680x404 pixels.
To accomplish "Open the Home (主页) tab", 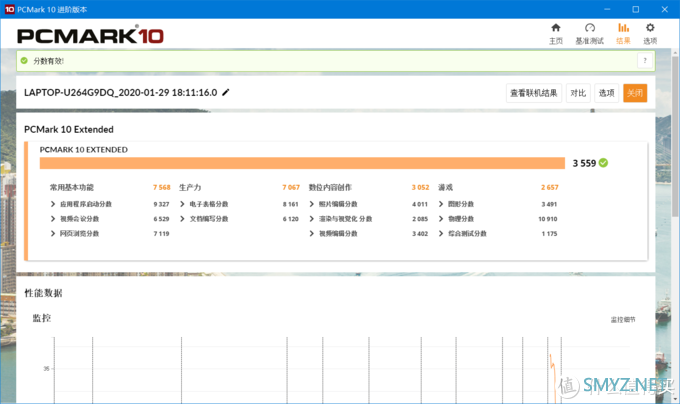I will click(x=556, y=34).
